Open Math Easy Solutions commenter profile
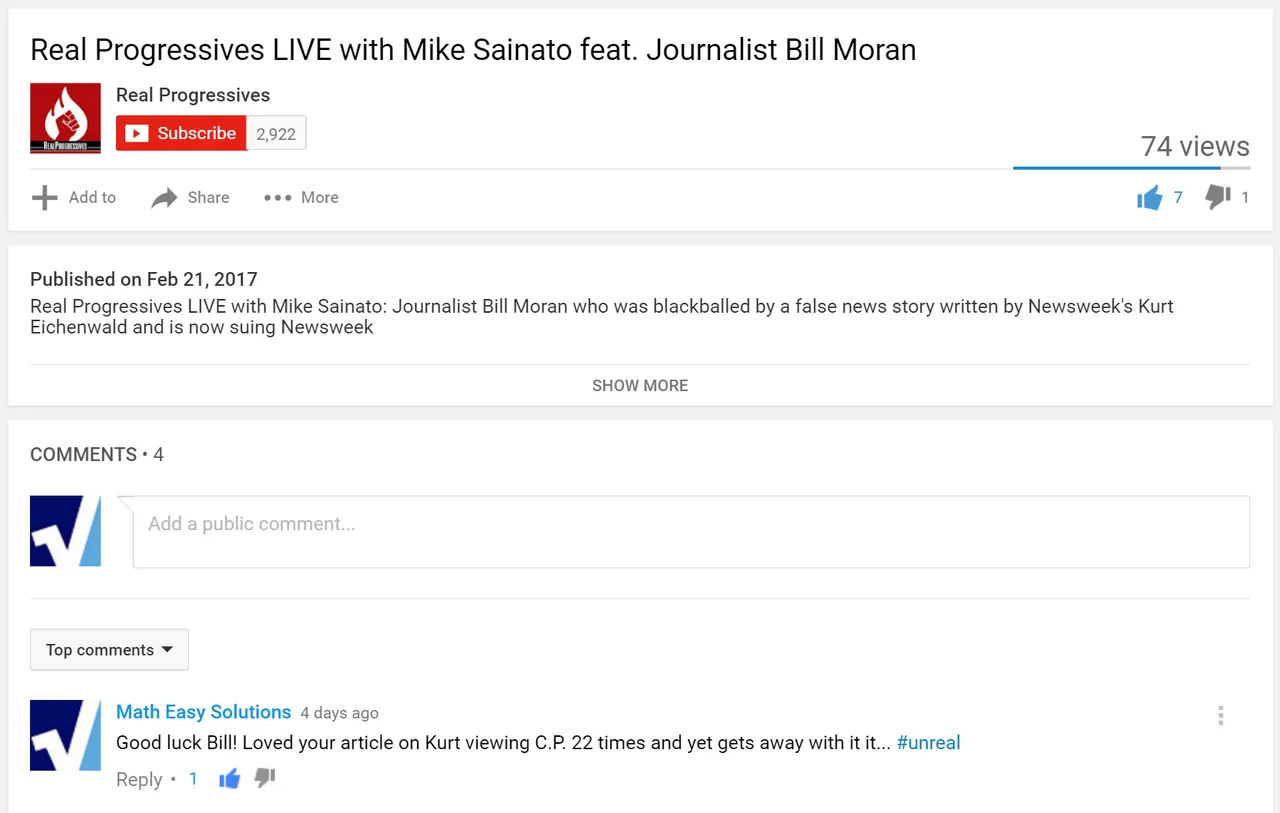 pos(203,712)
